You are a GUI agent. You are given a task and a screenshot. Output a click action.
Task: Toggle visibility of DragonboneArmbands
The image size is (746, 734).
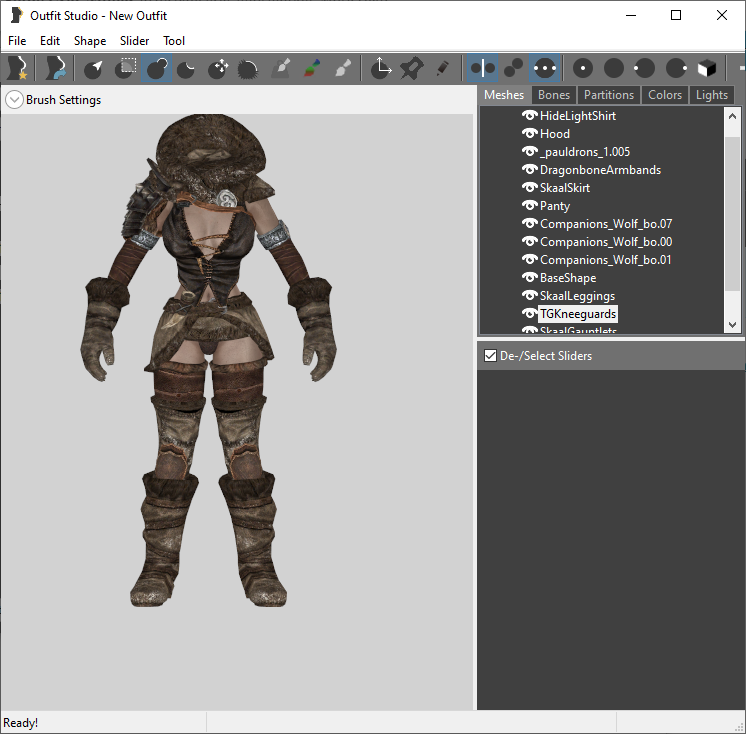coord(529,169)
